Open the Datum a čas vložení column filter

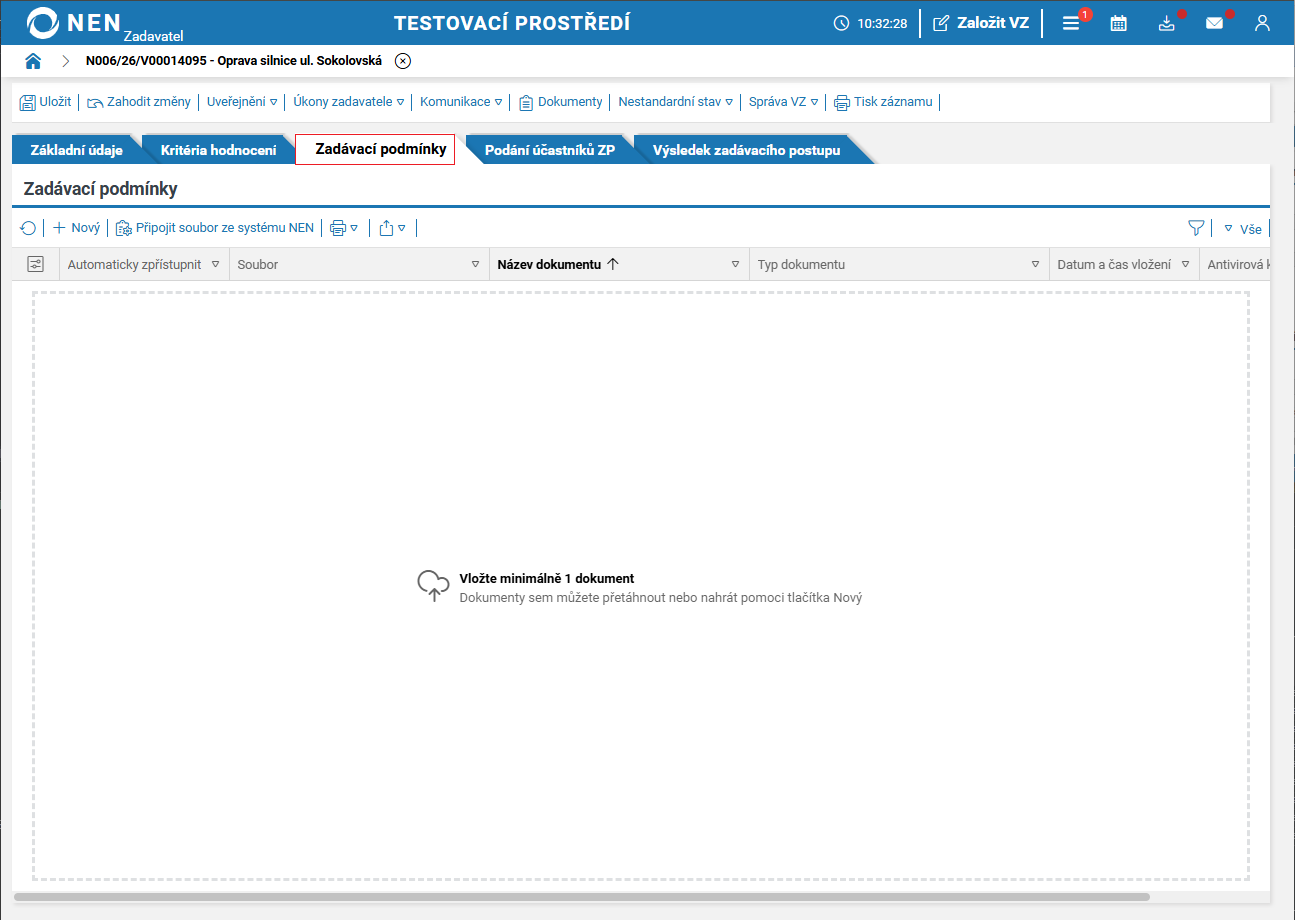pyautogui.click(x=1185, y=265)
